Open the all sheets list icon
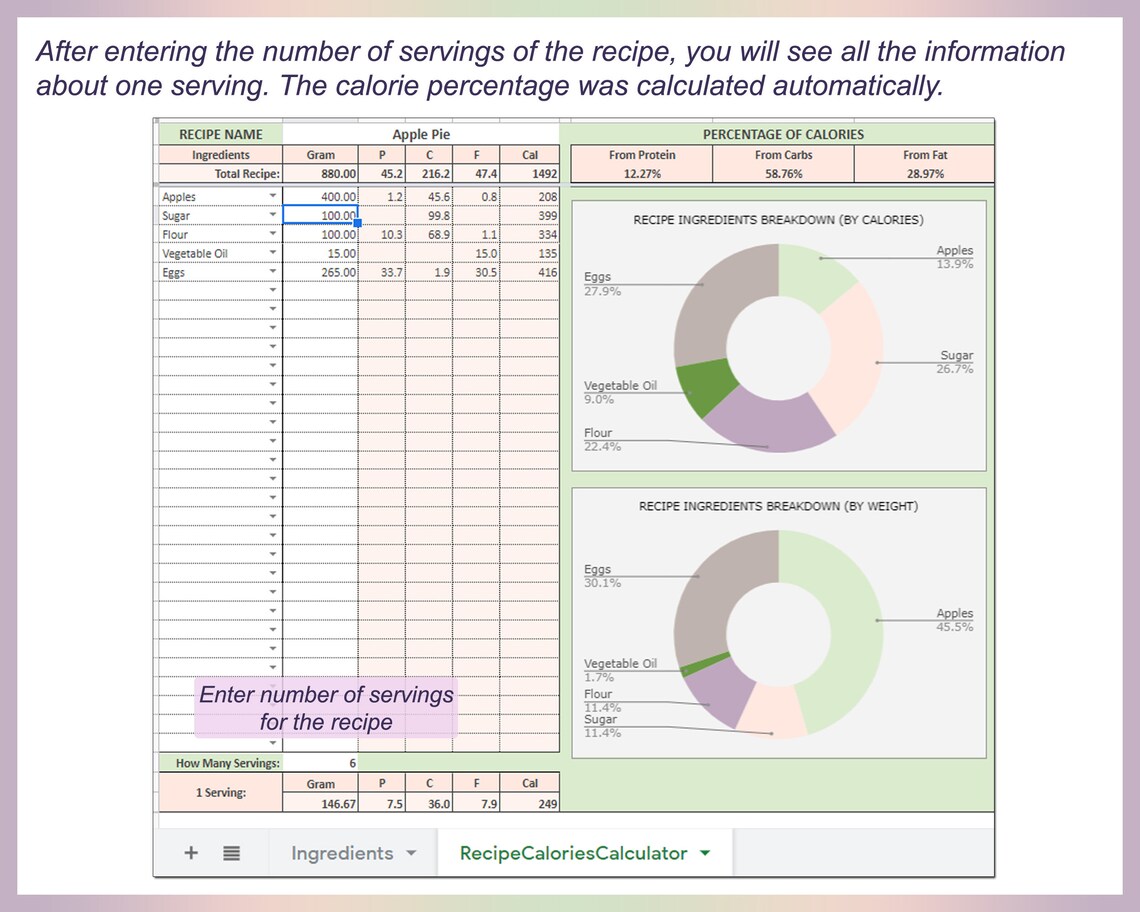The height and width of the screenshot is (912, 1140). pyautogui.click(x=229, y=852)
